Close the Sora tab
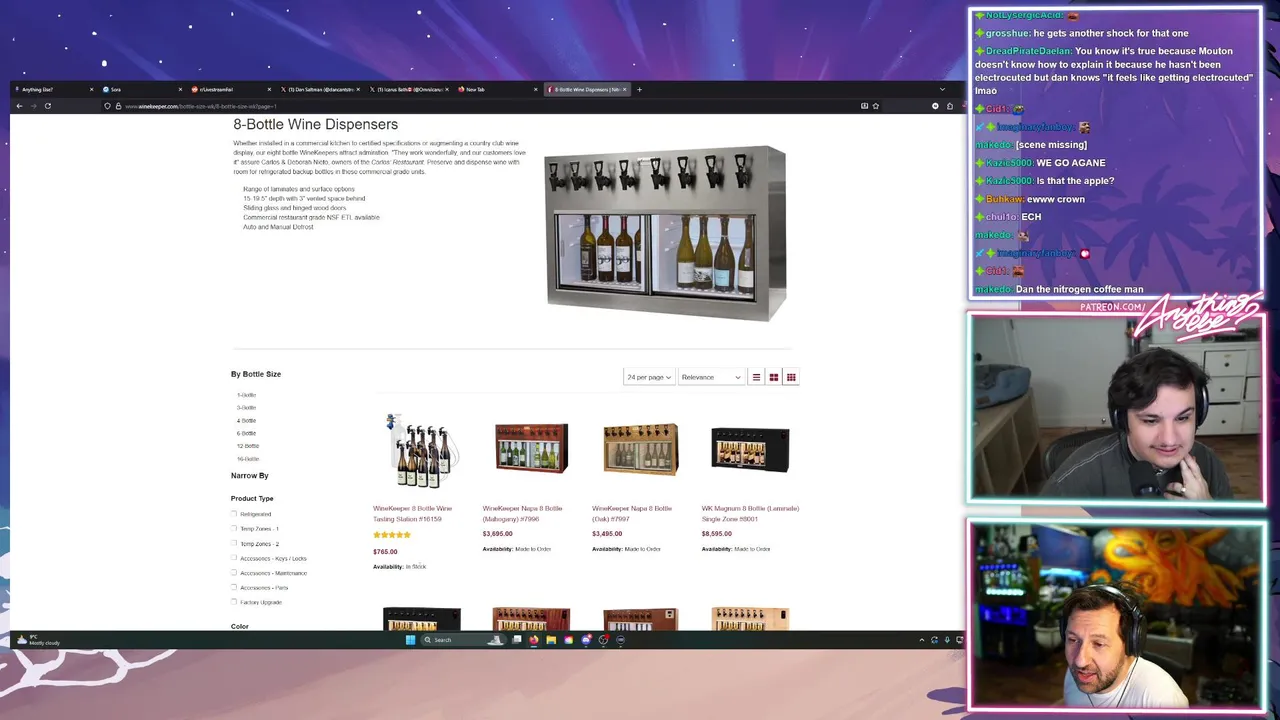1280x720 pixels. pos(180,89)
